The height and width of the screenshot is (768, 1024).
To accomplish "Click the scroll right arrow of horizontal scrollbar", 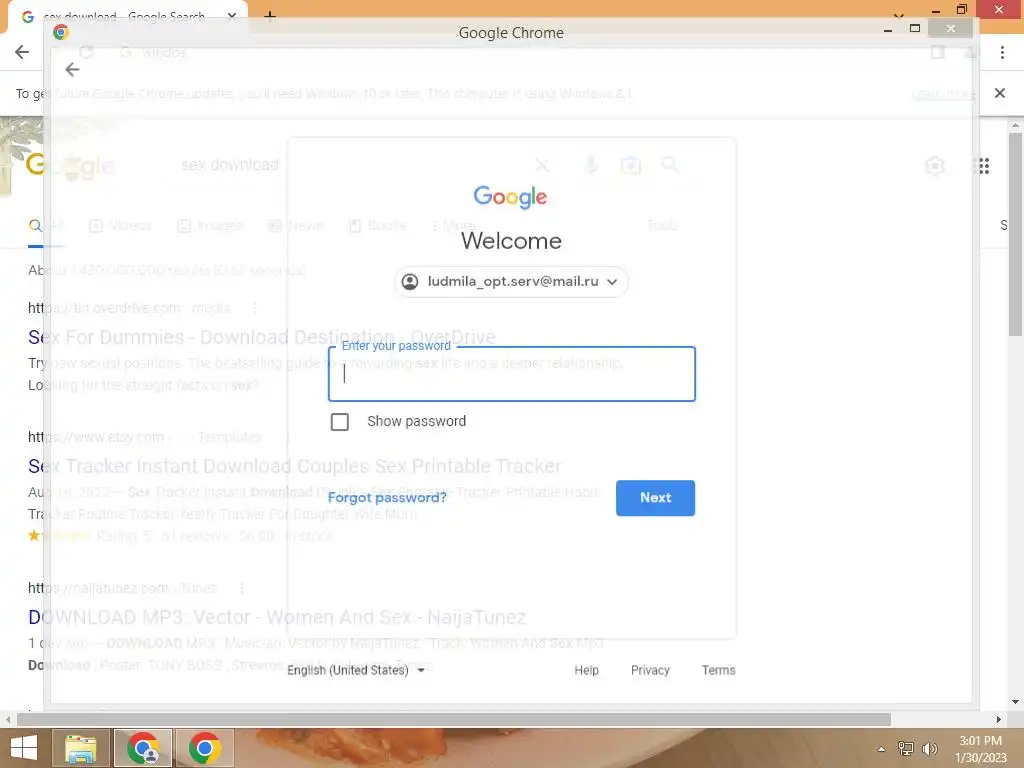I will pyautogui.click(x=998, y=719).
